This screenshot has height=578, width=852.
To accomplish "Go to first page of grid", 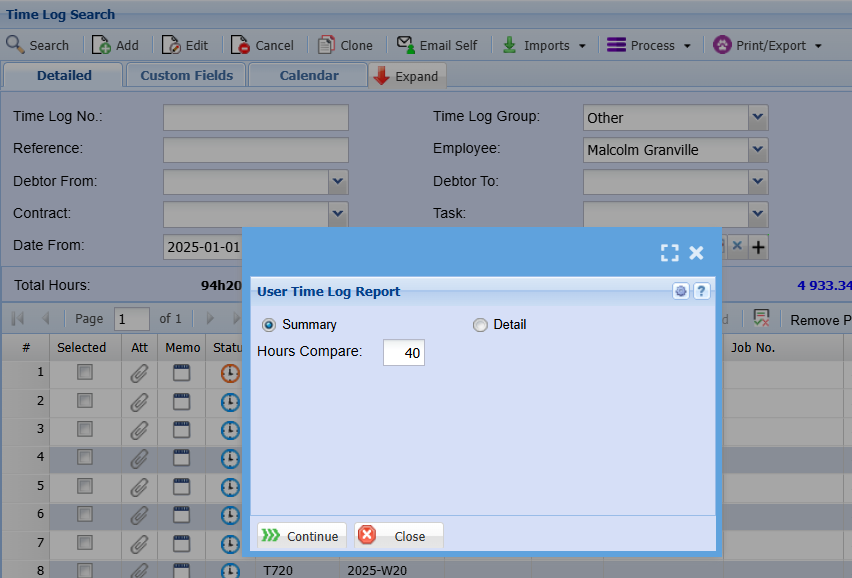I will point(17,318).
